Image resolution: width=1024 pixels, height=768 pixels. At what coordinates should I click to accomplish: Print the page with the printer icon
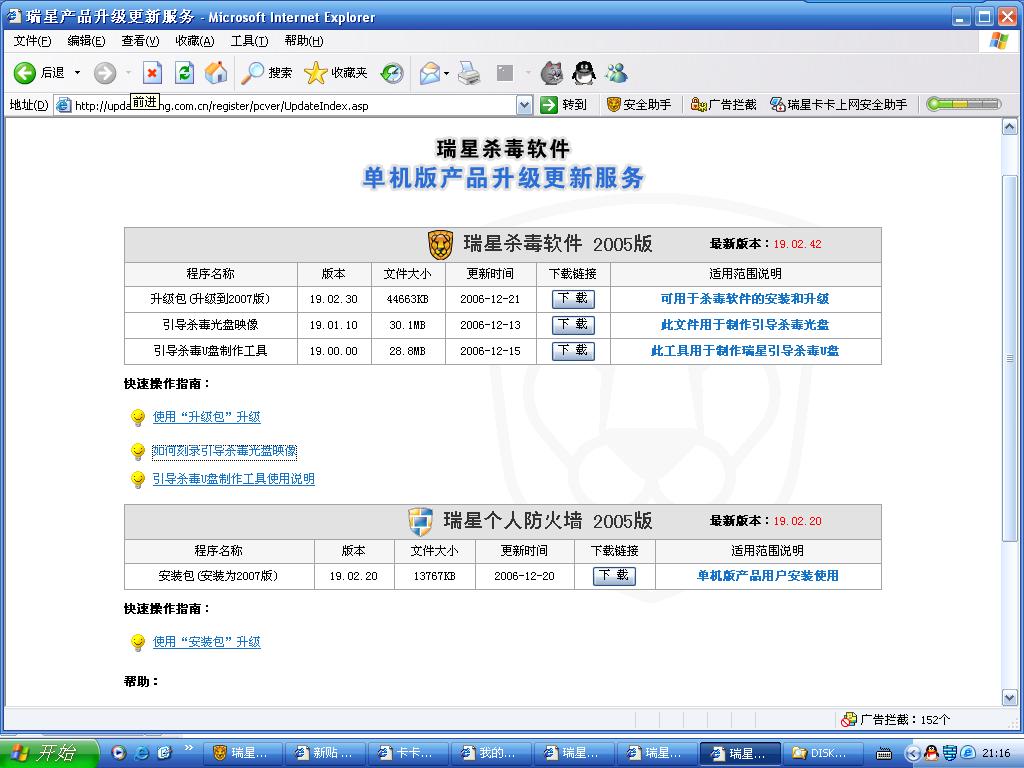[x=469, y=72]
